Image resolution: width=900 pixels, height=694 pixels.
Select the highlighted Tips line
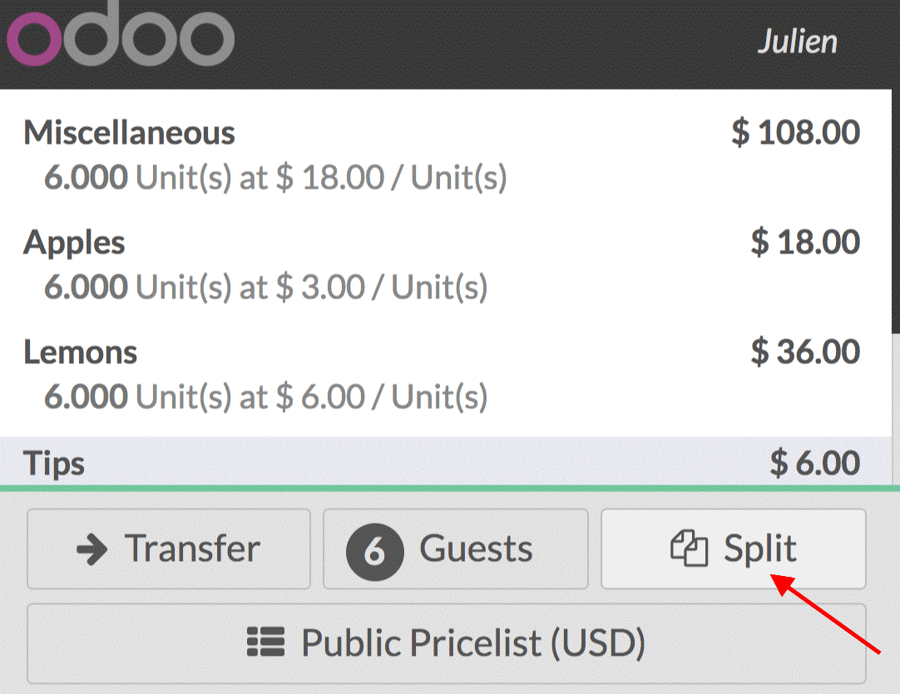[400, 463]
